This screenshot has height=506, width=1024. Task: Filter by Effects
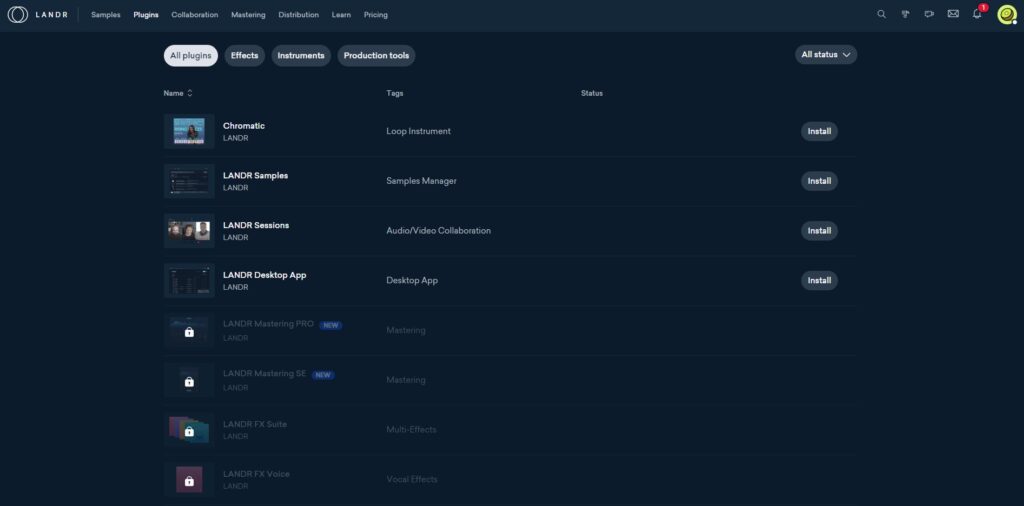(x=245, y=55)
